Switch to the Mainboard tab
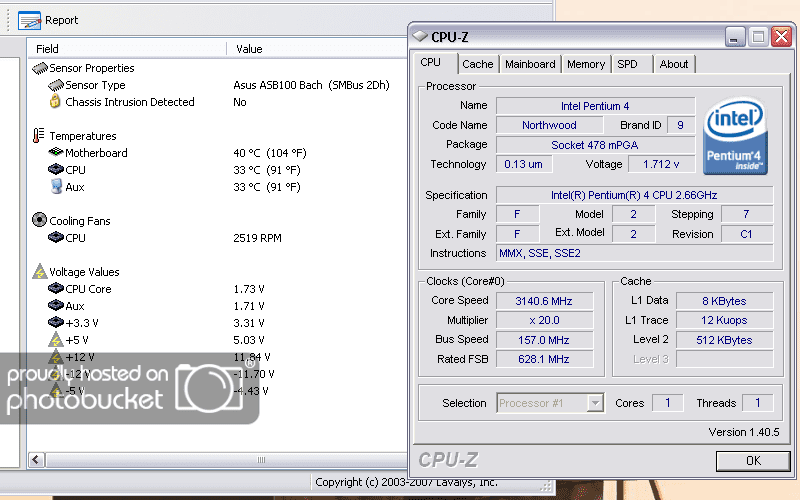This screenshot has width=800, height=500. pos(530,64)
